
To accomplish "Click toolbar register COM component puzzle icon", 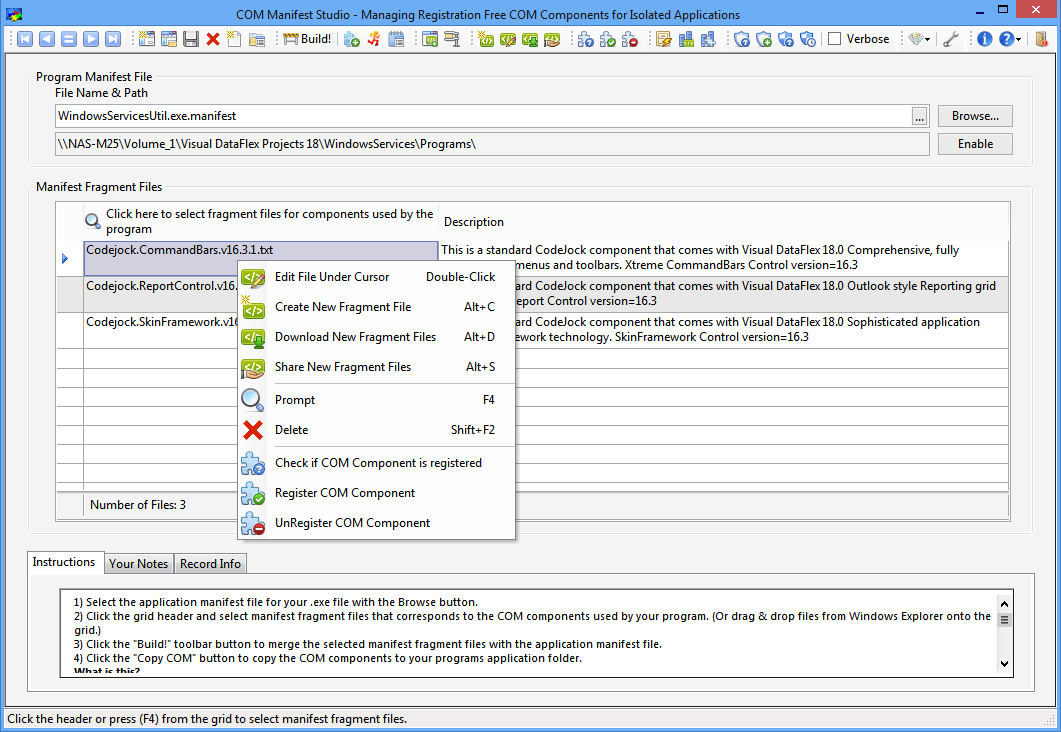I will [608, 39].
